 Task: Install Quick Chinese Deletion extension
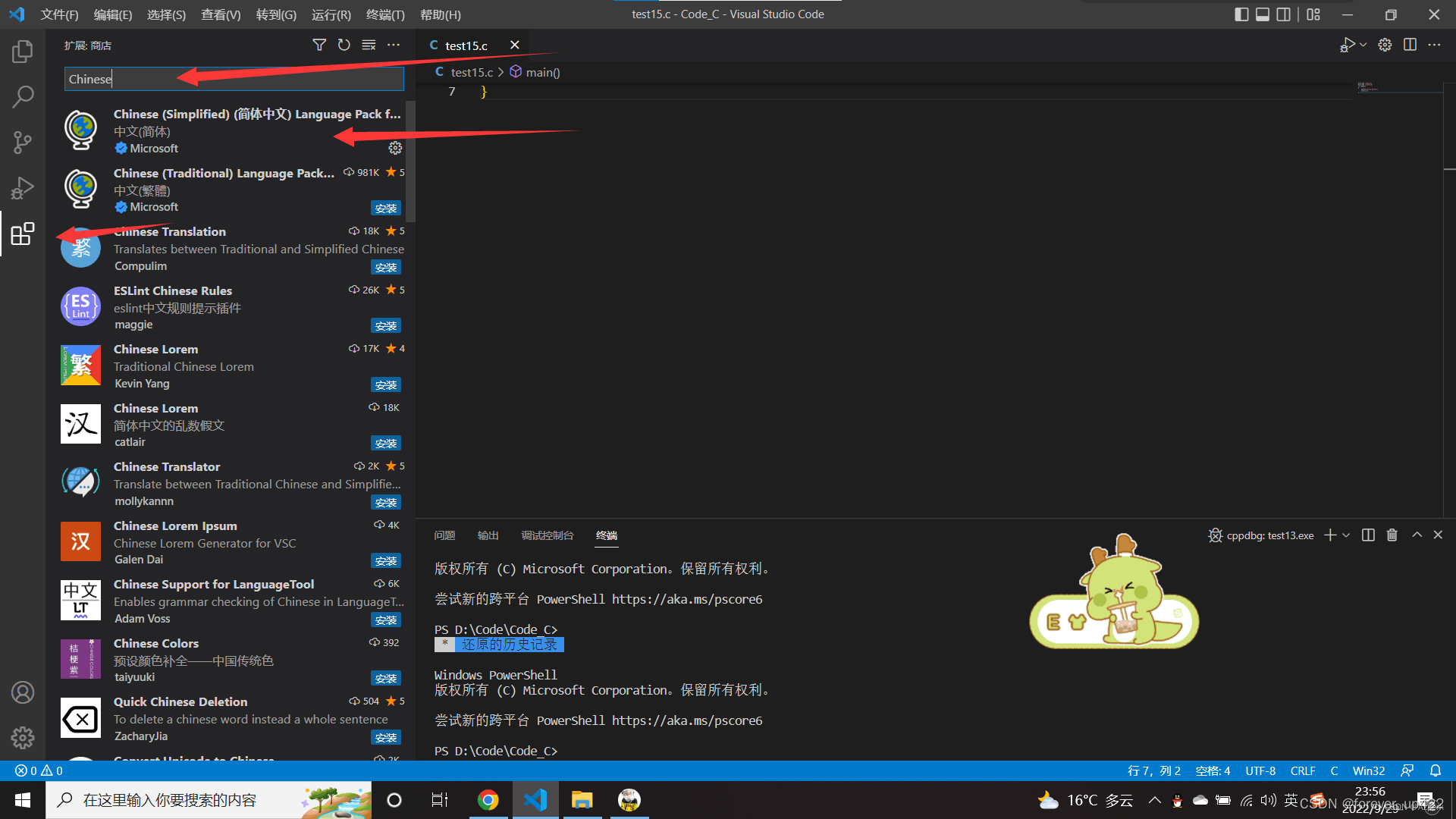[386, 738]
